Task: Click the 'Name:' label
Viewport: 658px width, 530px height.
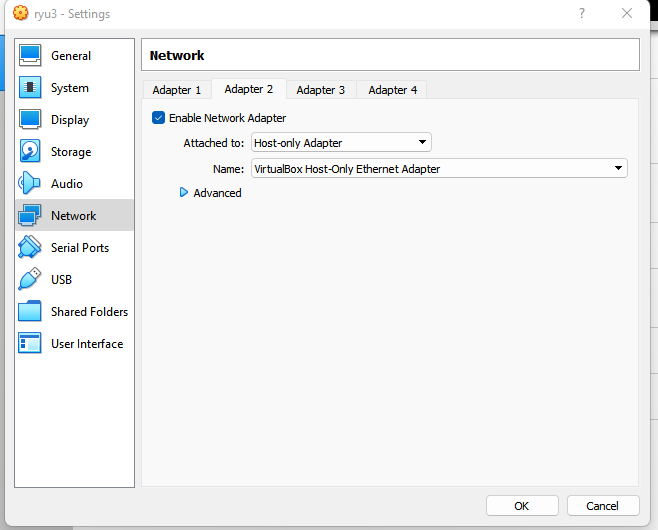Action: point(228,169)
